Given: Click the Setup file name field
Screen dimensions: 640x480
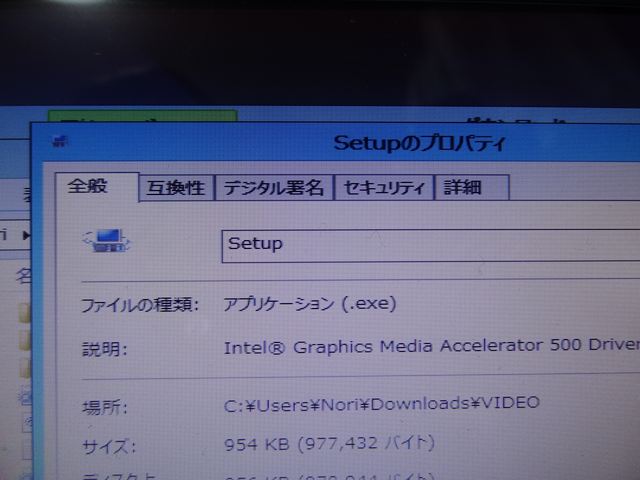Looking at the screenshot, I should [x=431, y=245].
